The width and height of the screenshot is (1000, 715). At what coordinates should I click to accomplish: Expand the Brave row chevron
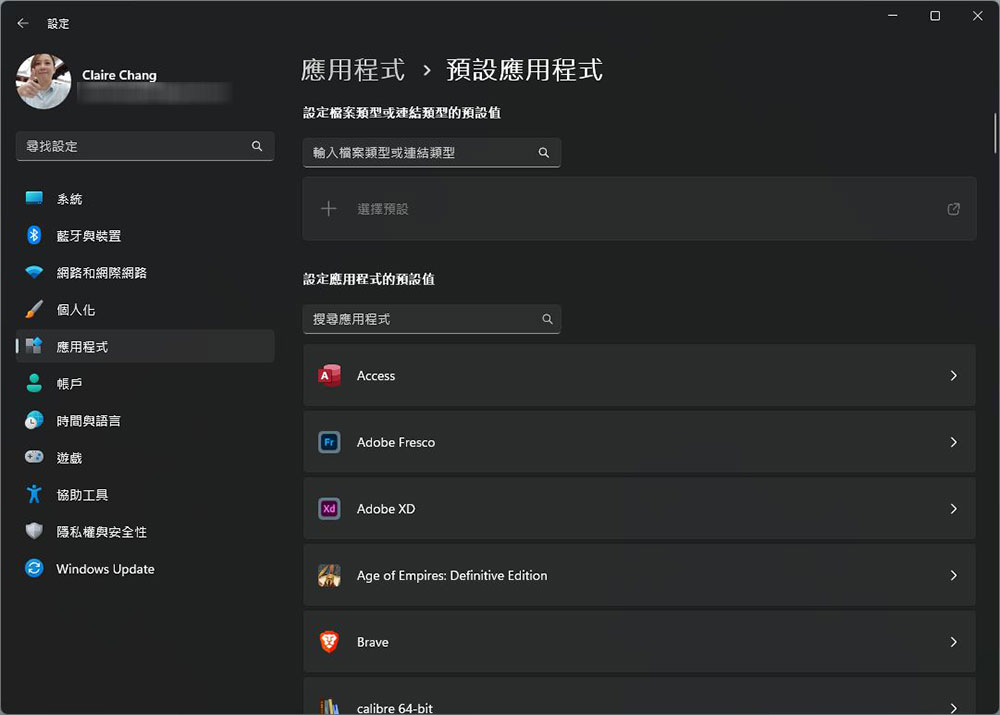[x=953, y=642]
